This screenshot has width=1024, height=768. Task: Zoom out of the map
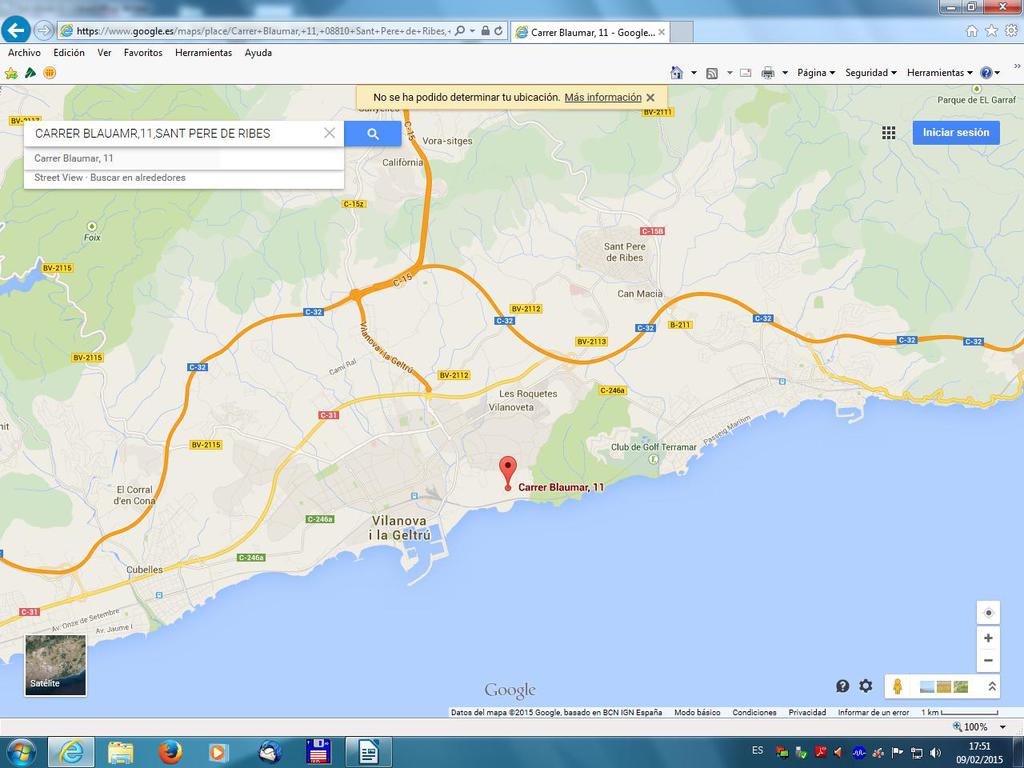point(988,660)
